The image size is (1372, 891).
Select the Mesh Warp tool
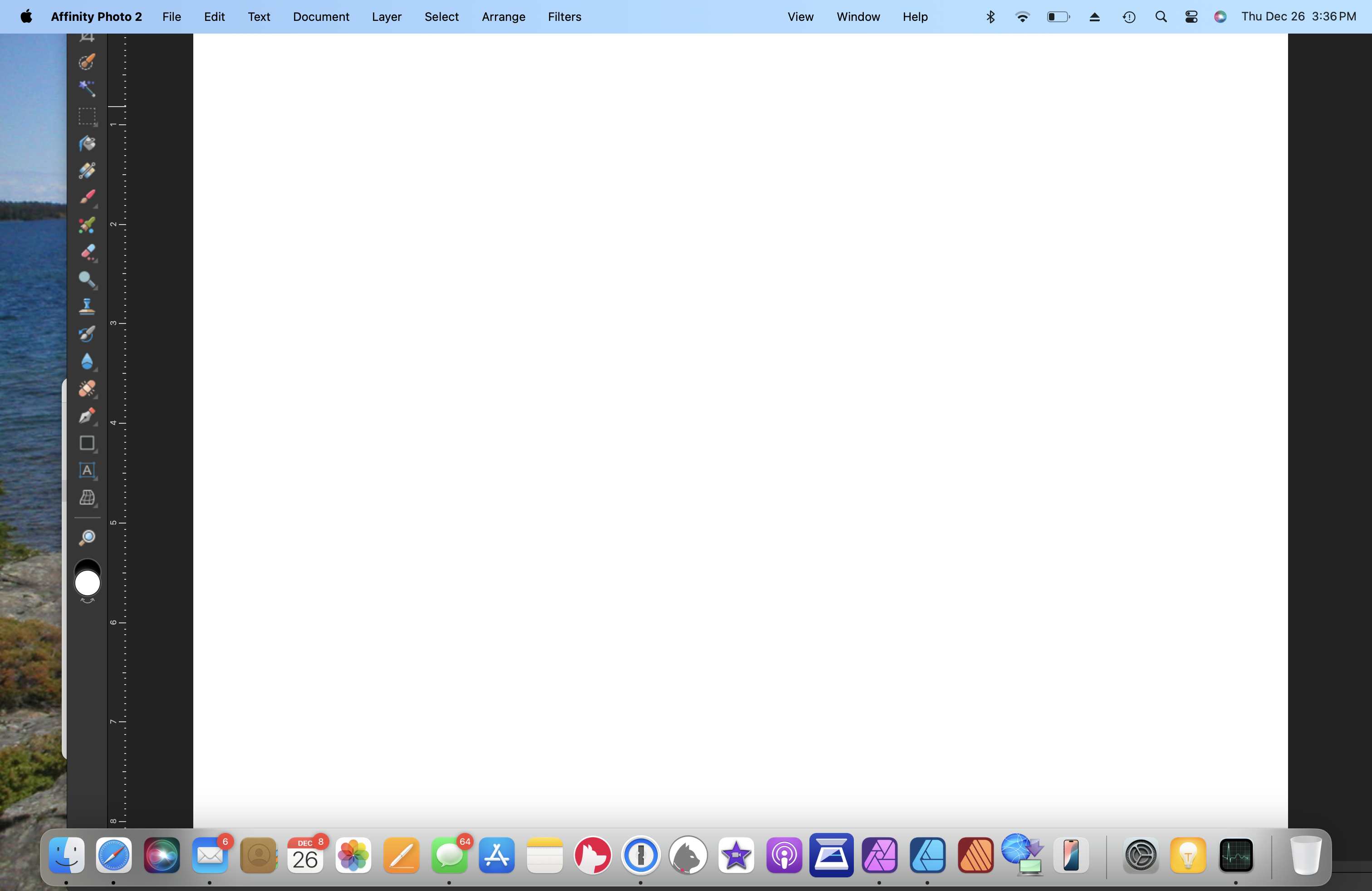pyautogui.click(x=87, y=497)
